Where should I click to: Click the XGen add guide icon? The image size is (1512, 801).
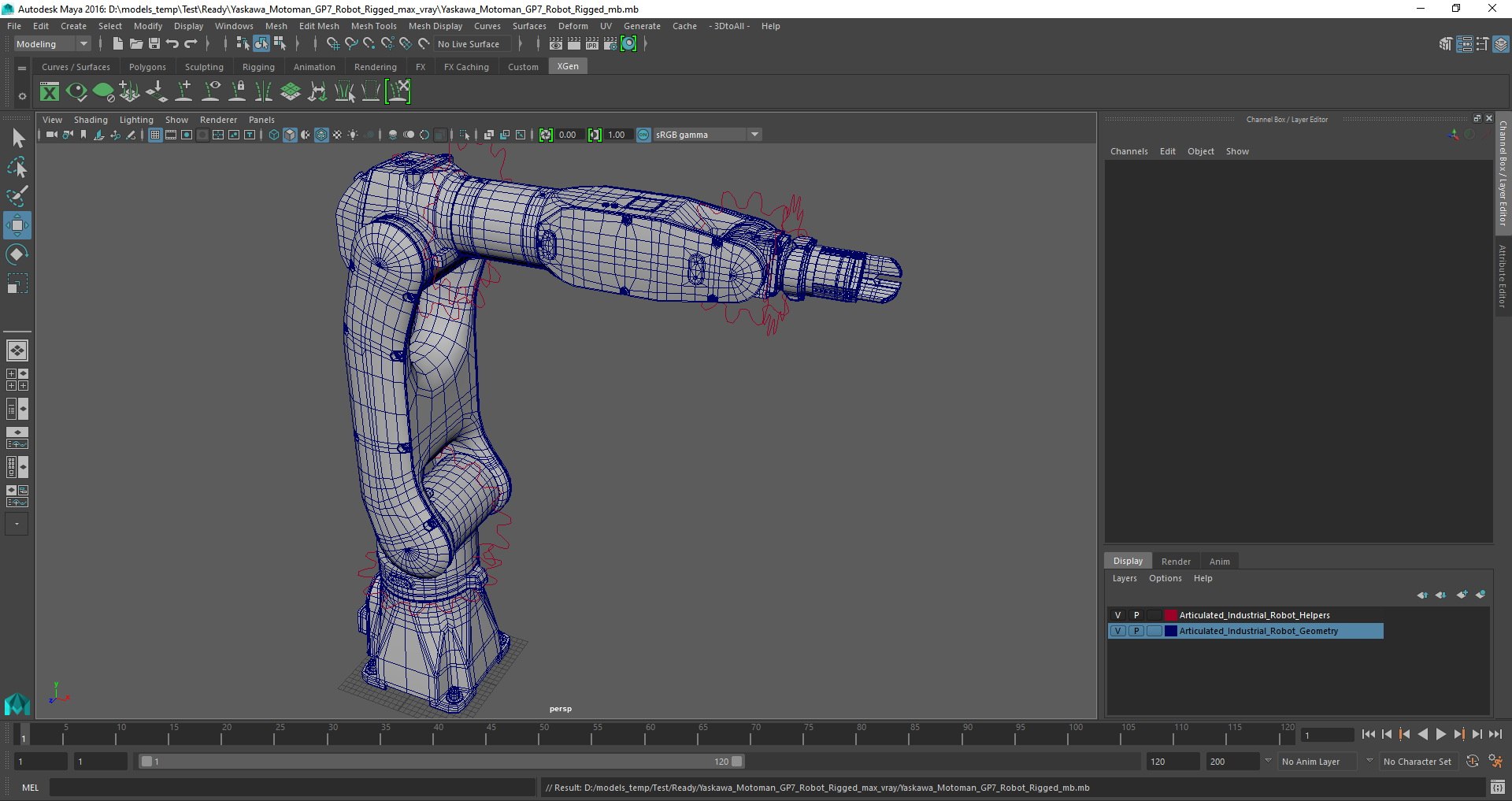(184, 92)
